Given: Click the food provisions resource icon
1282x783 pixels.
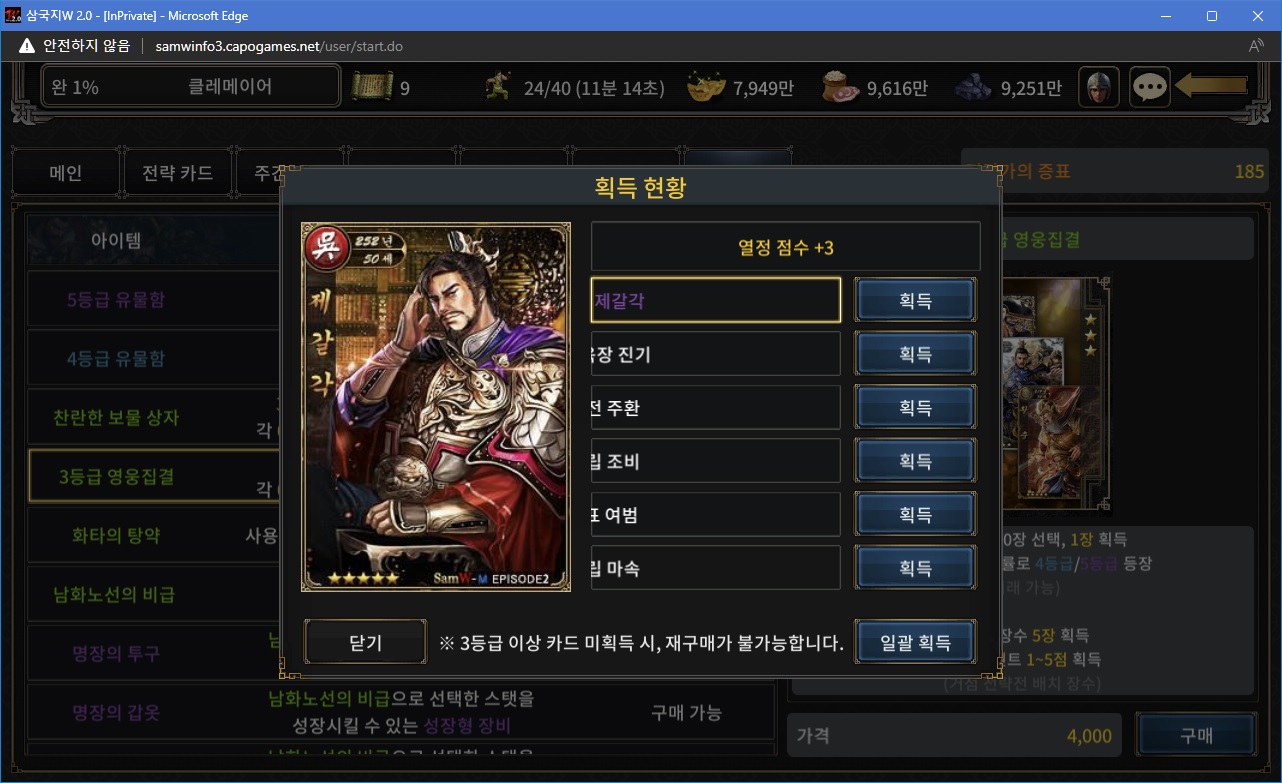Looking at the screenshot, I should click(840, 88).
